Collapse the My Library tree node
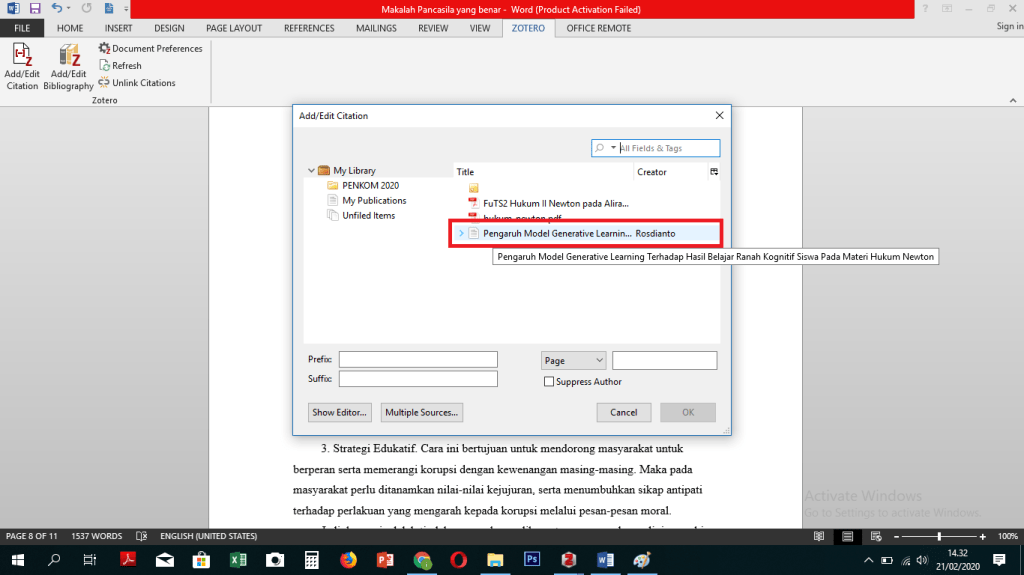This screenshot has height=575, width=1024. [x=312, y=171]
